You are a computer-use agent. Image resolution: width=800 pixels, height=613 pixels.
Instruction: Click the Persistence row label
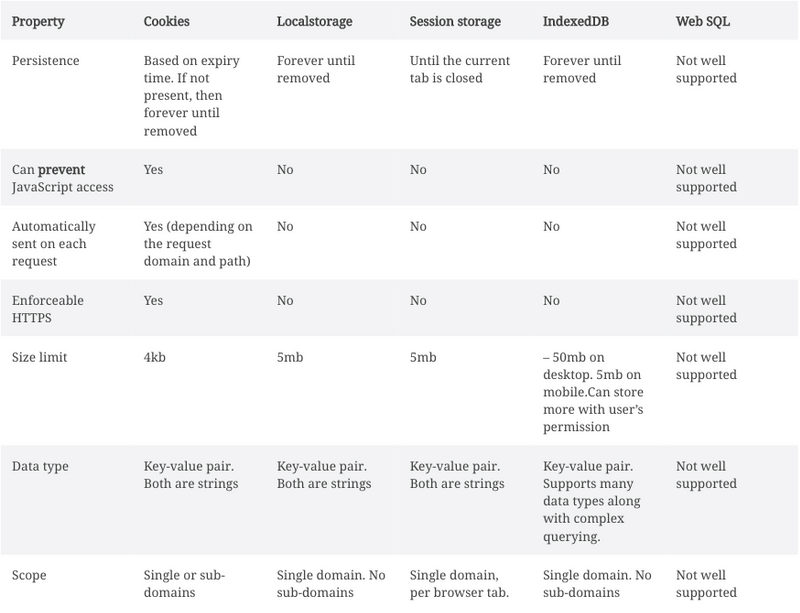46,61
